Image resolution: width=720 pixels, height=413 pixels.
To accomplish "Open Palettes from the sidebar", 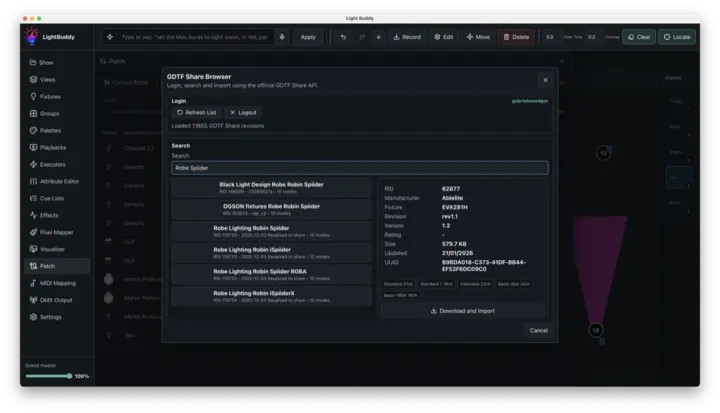I will click(57, 130).
